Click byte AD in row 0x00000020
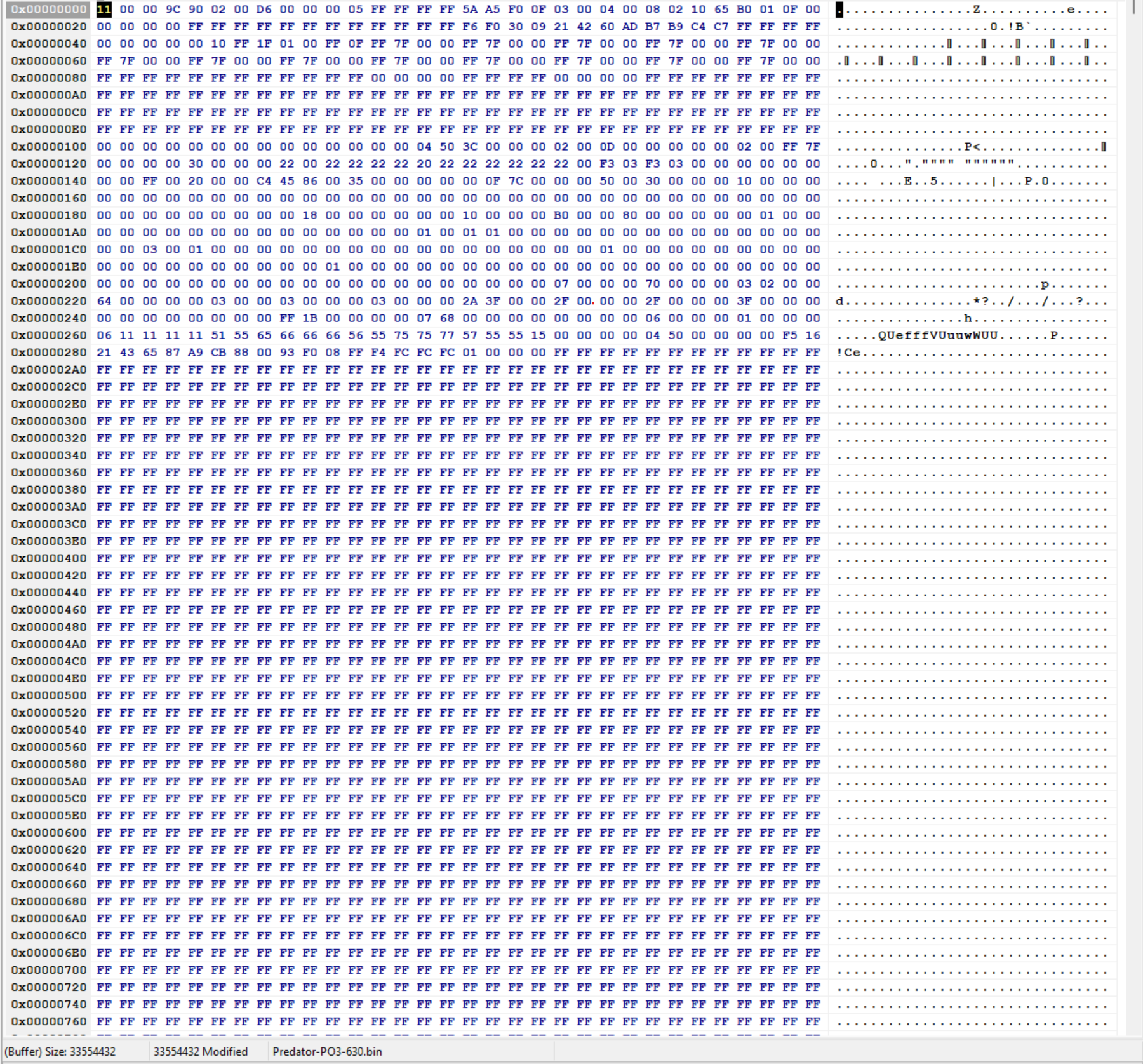 630,27
